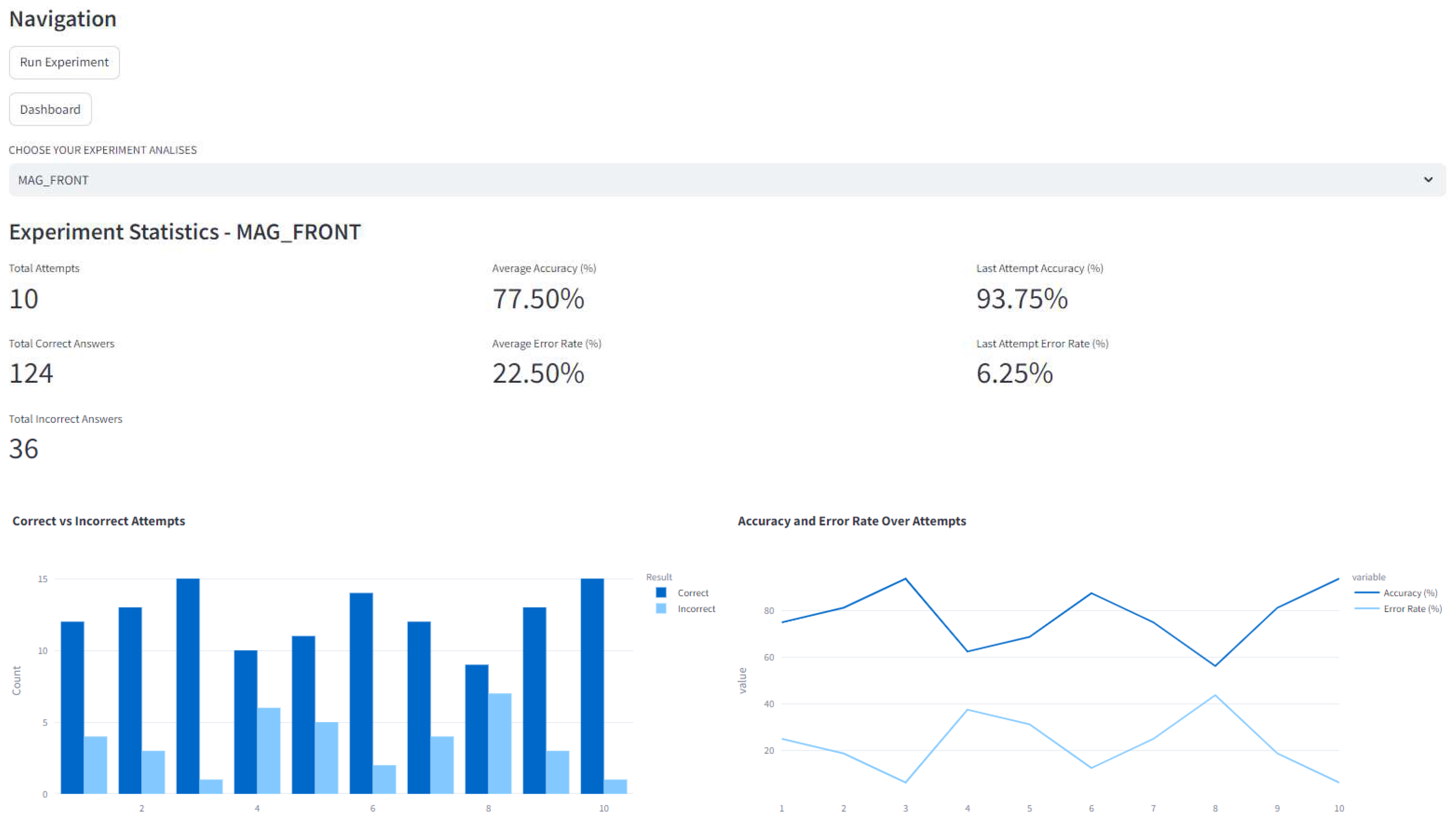The image size is (1456, 829).
Task: Open the Dashboard page button
Action: (x=50, y=109)
